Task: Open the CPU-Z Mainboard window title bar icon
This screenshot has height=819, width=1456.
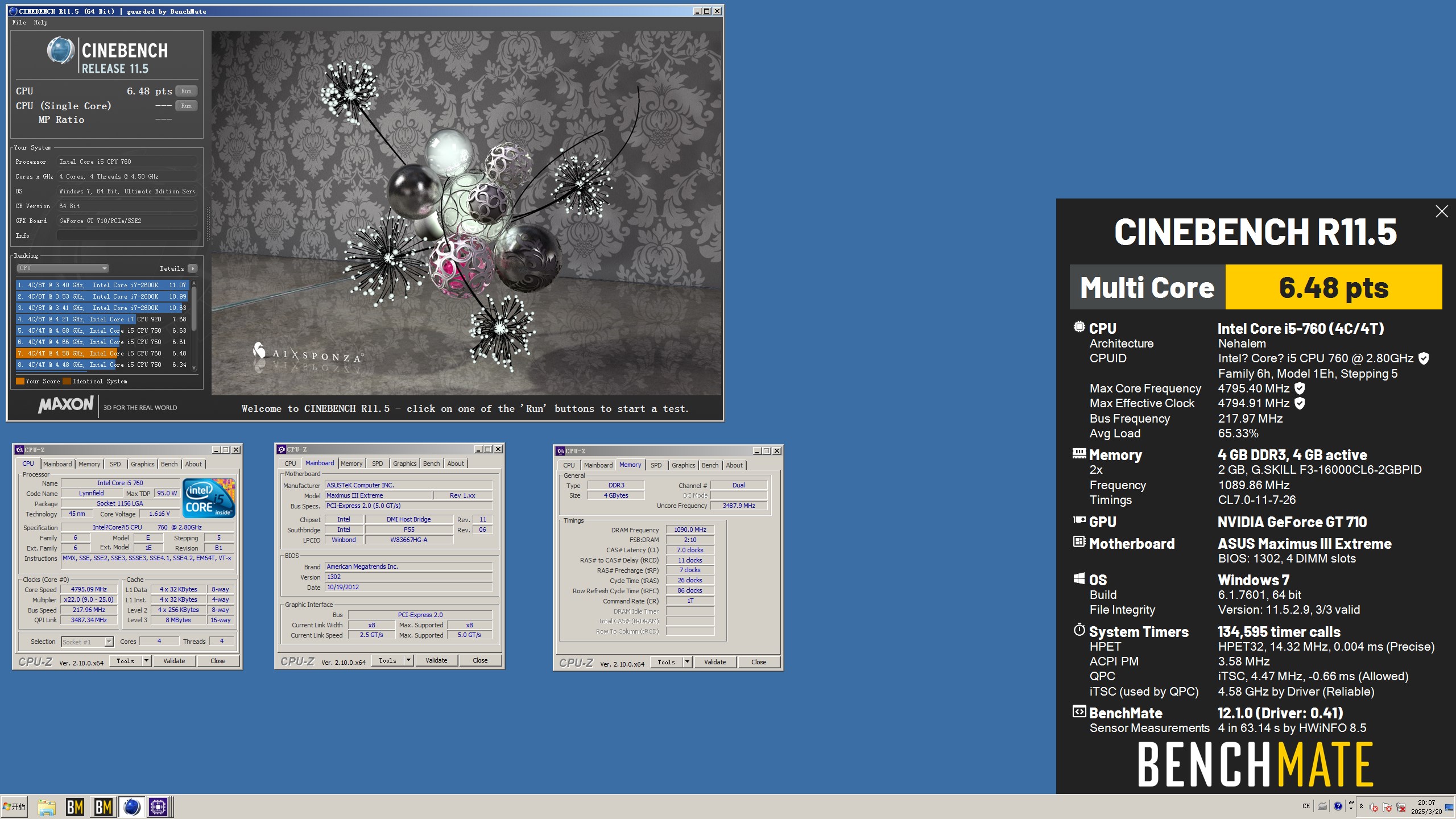Action: 281,449
